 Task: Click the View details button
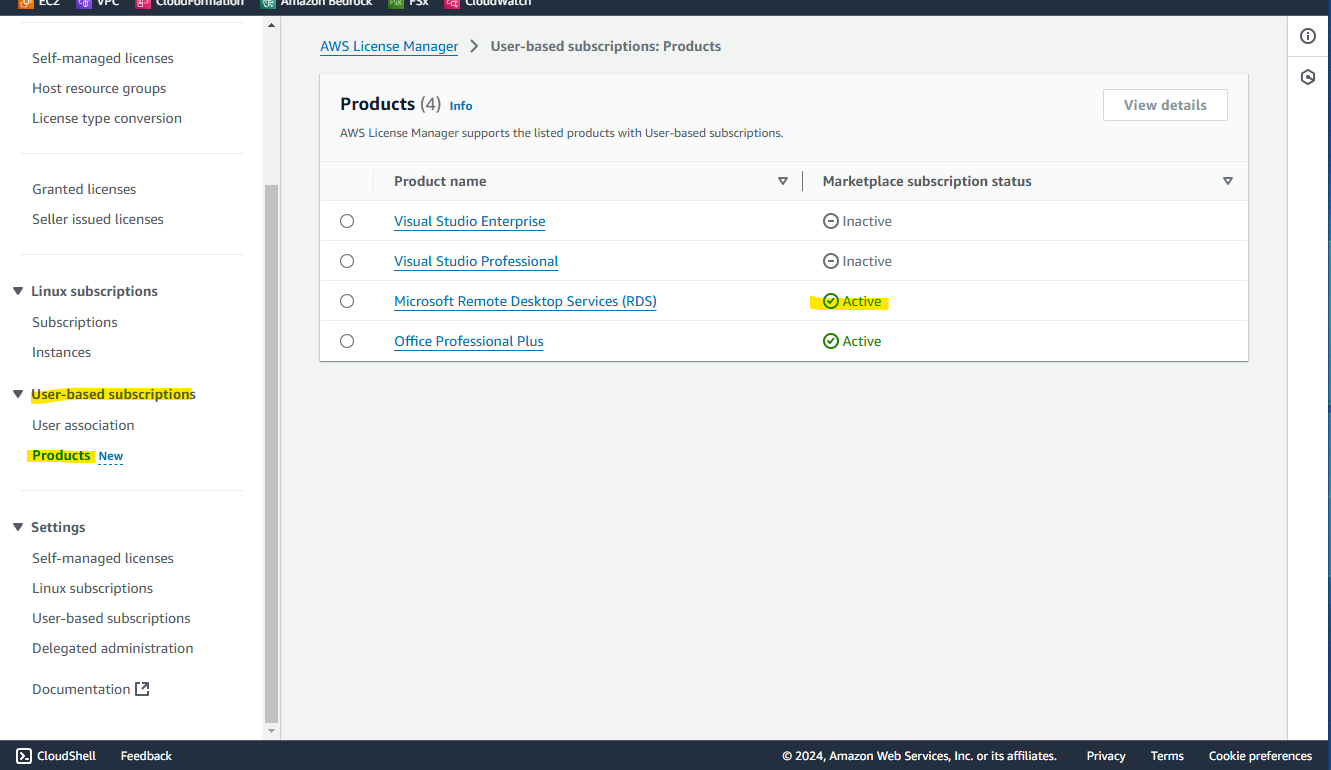pos(1165,105)
